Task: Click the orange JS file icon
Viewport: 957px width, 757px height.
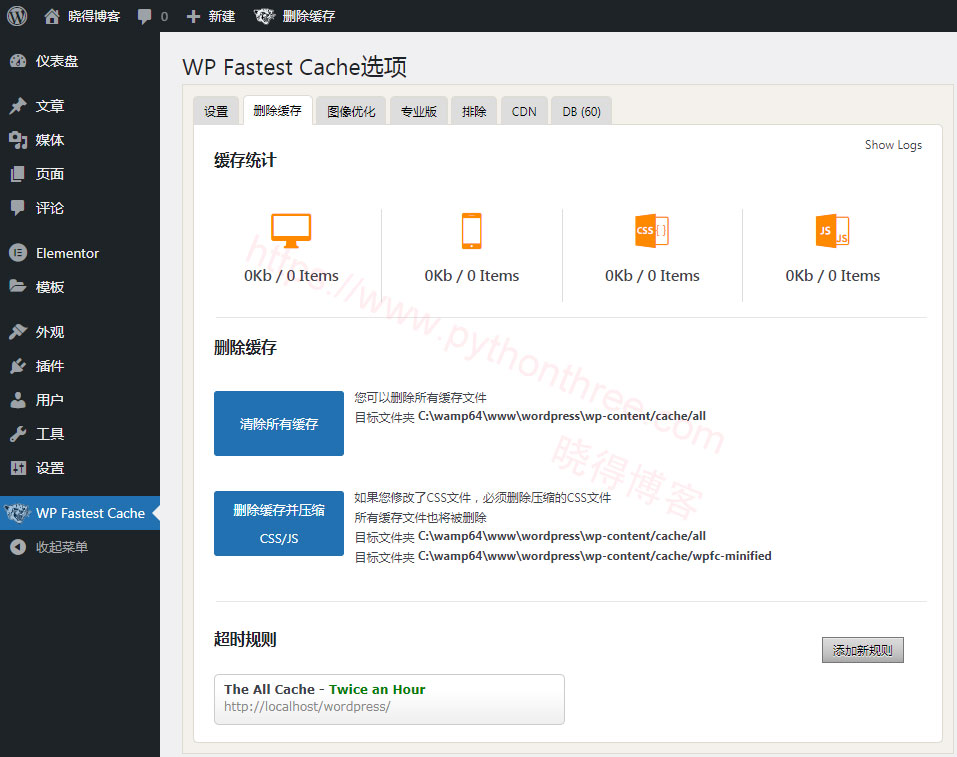Action: click(832, 231)
